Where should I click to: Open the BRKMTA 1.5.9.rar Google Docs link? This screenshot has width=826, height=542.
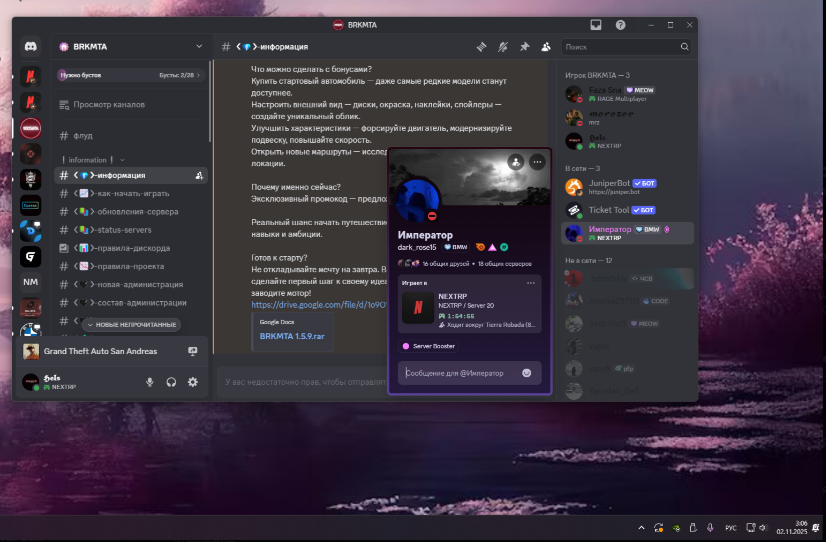292,336
